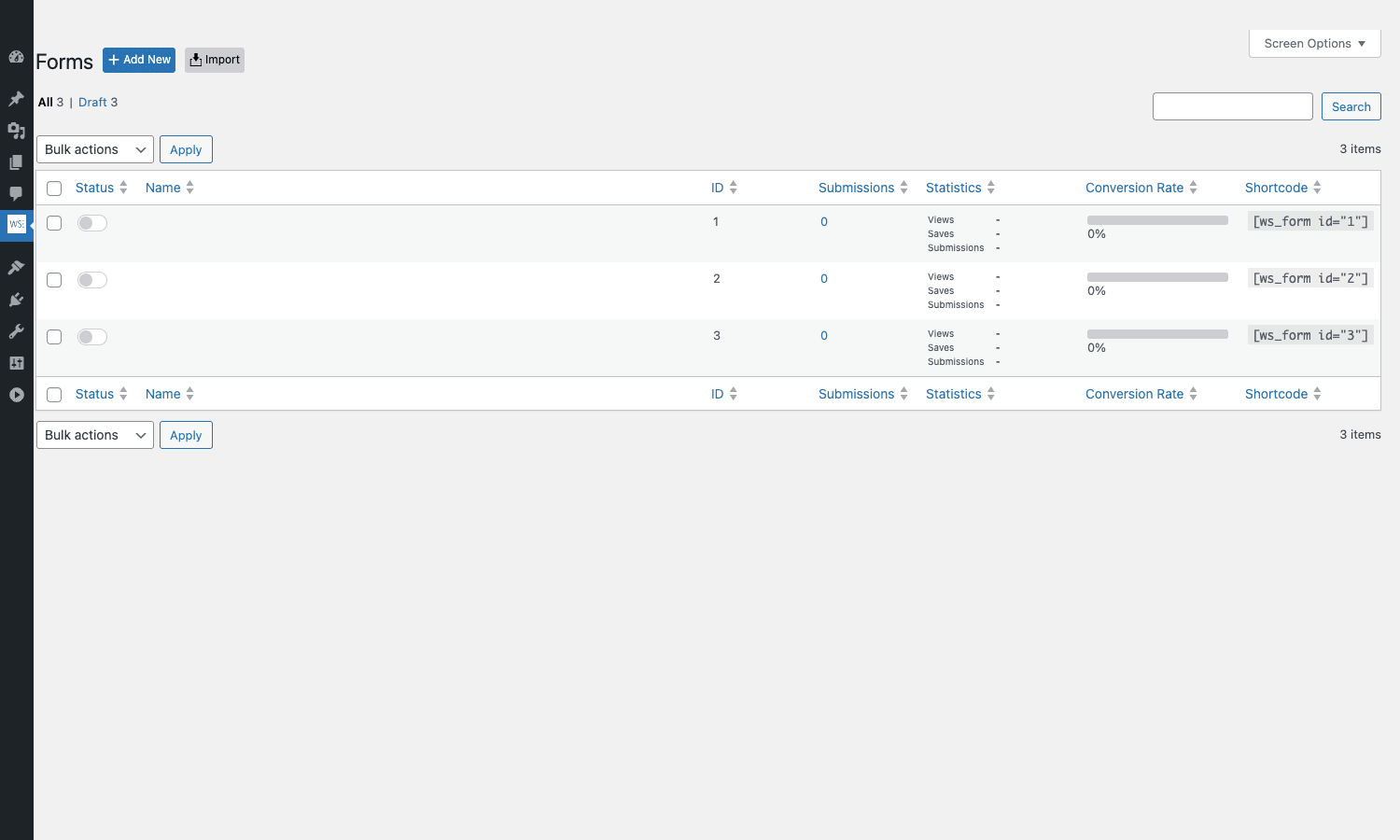Click the Search button

(x=1351, y=106)
